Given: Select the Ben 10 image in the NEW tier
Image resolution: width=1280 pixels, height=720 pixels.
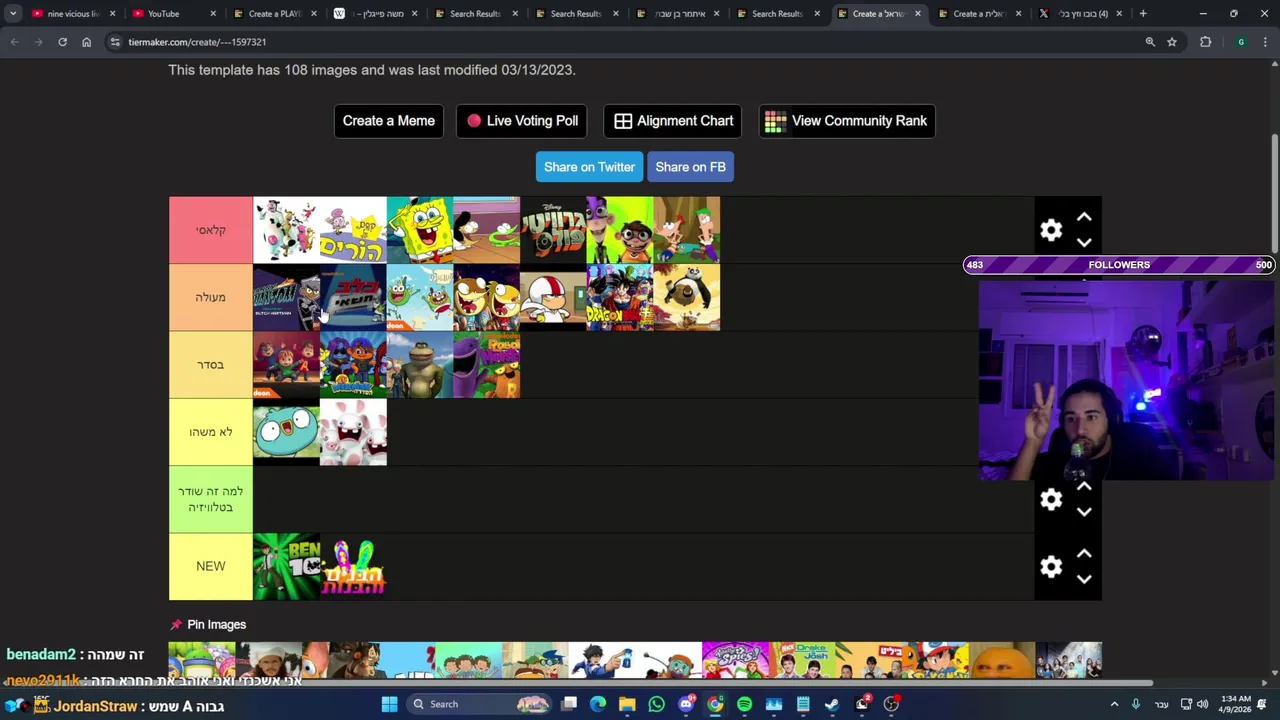Looking at the screenshot, I should 286,566.
